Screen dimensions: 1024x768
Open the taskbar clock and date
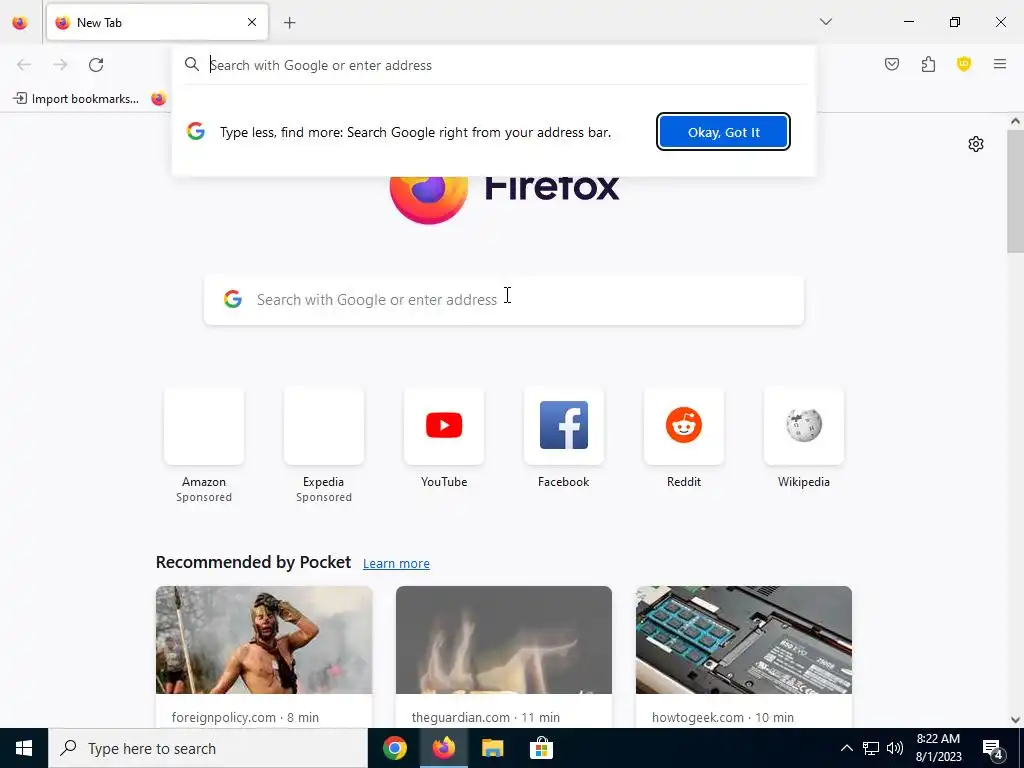tap(938, 748)
